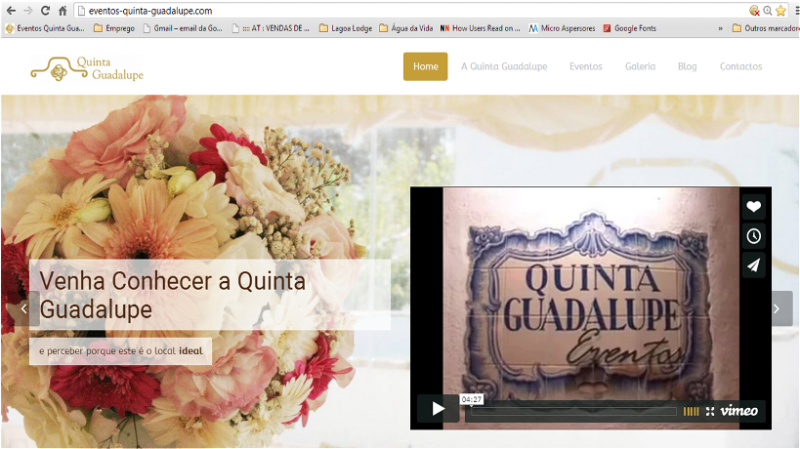Viewport: 800px width, 449px height.
Task: Open the Lagoa Lodge bookmark folder
Action: [345, 29]
